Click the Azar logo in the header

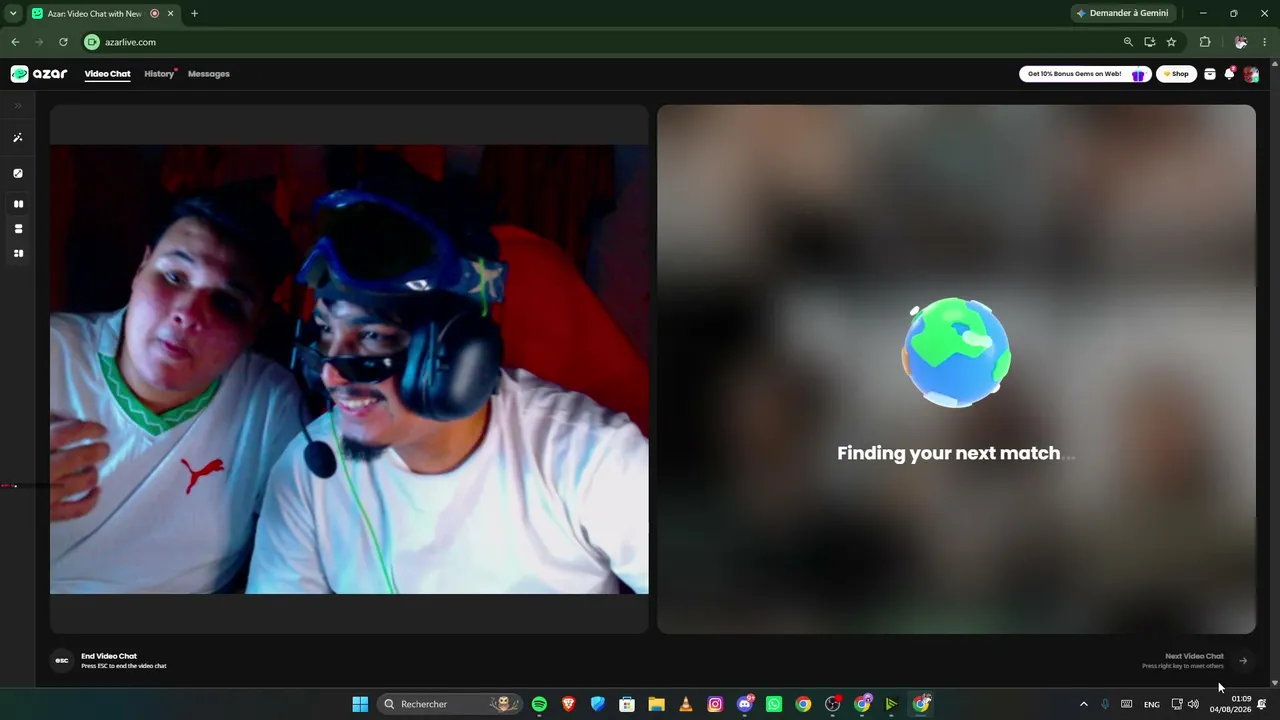[x=39, y=74]
